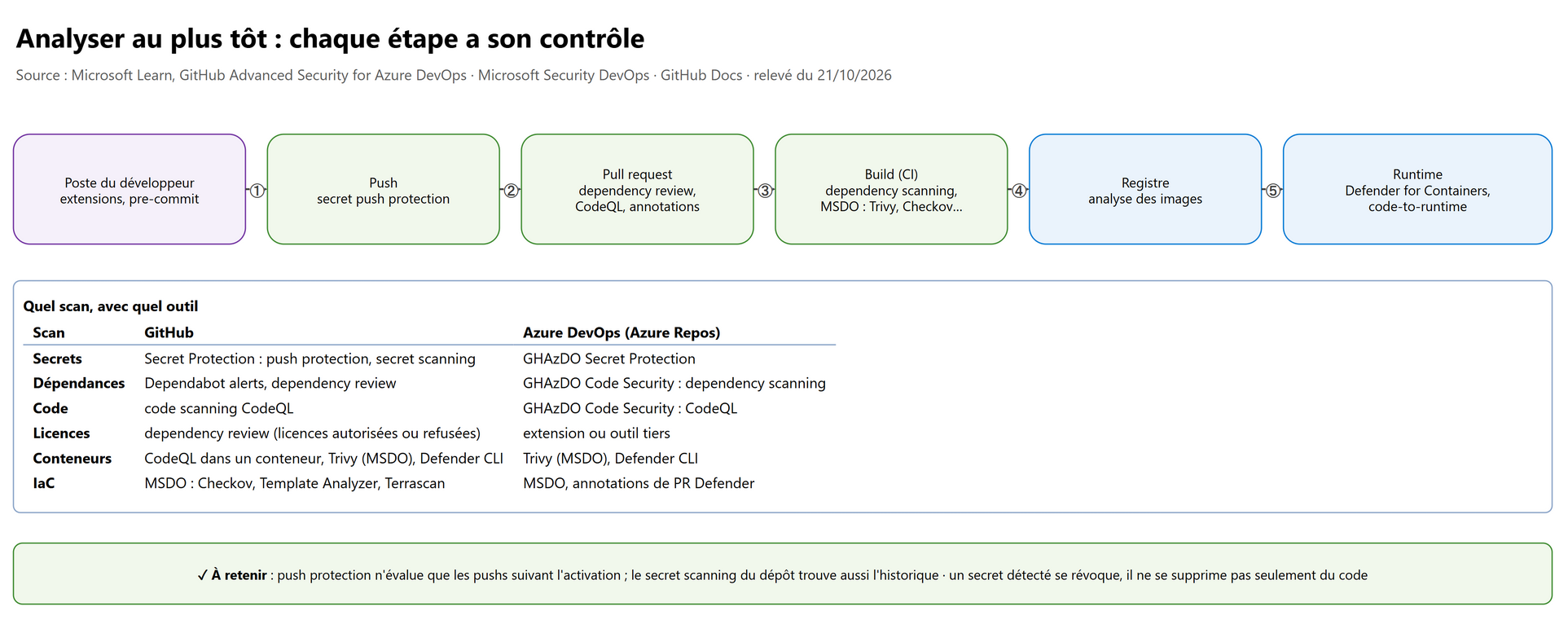The width and height of the screenshot is (1568, 620).
Task: Click the "Azure DevOps (Azure Repos)" column header
Action: coord(621,332)
